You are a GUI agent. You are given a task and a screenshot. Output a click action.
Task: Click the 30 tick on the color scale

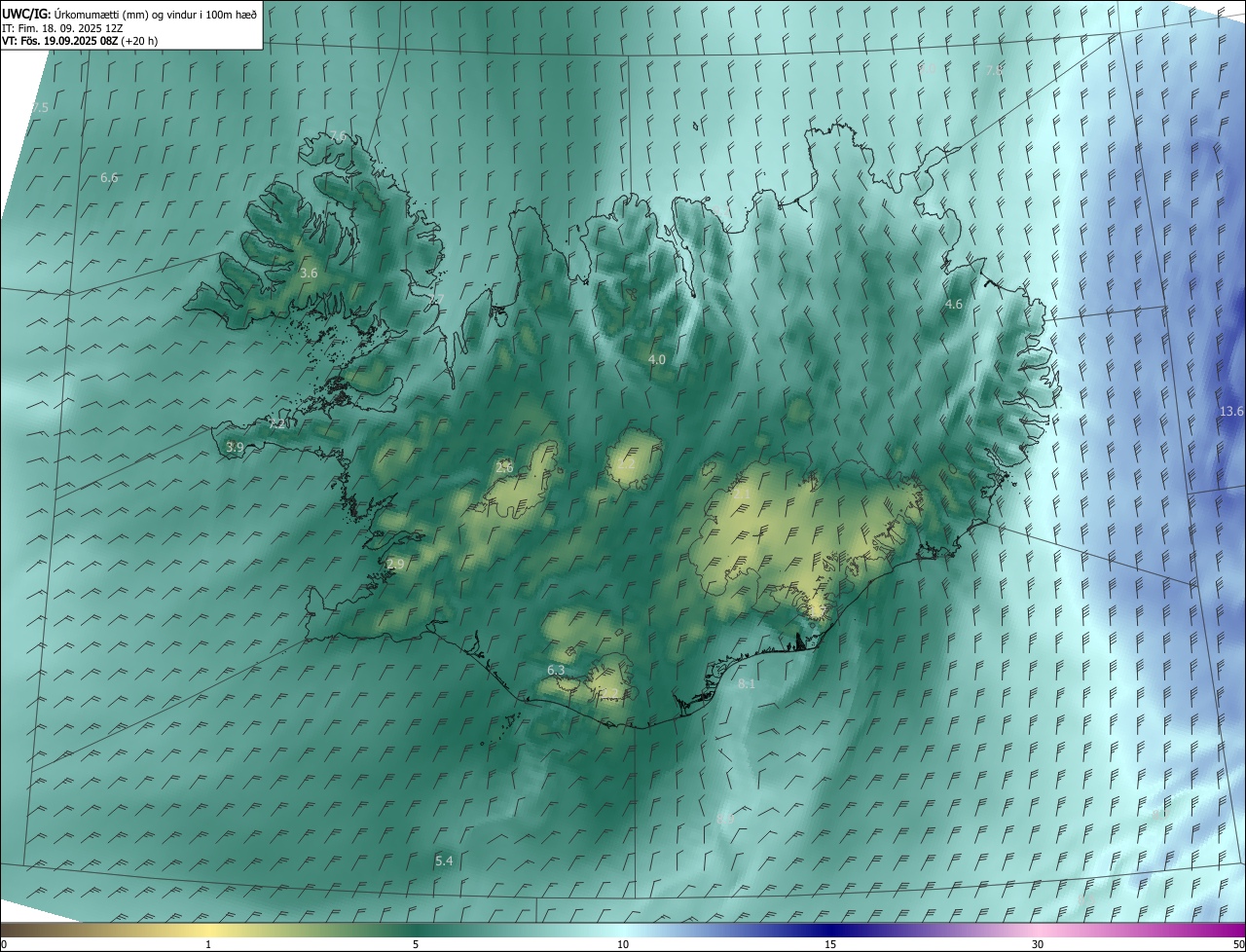pyautogui.click(x=1038, y=944)
